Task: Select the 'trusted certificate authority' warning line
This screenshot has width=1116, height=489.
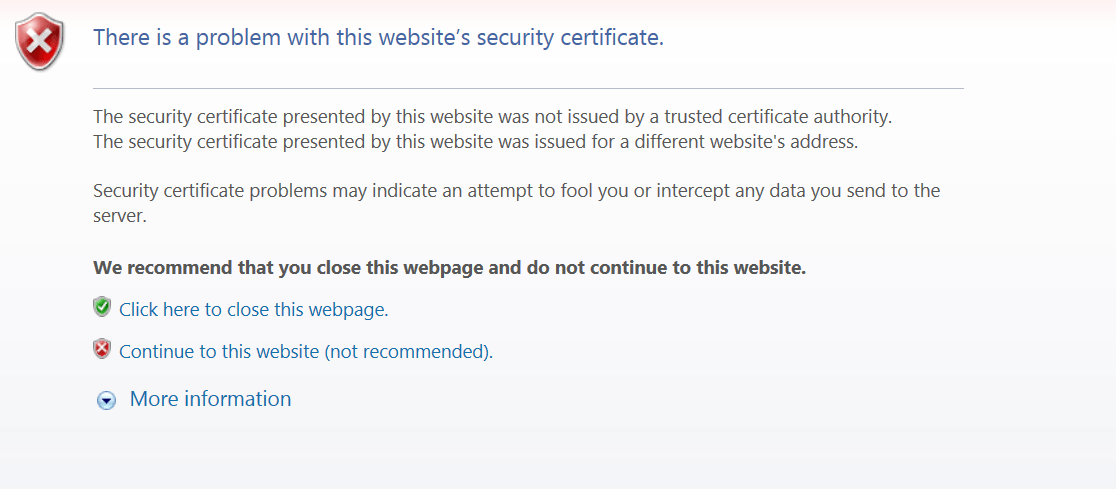Action: 492,116
